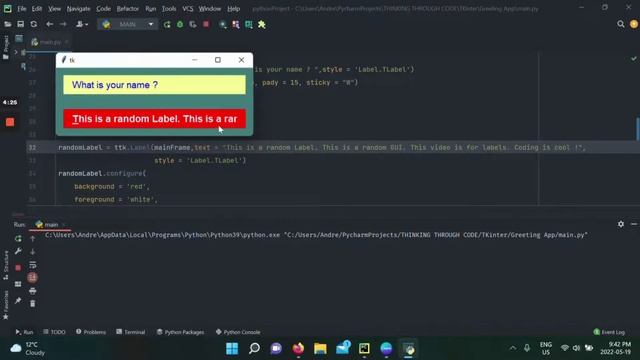Viewport: 640px width, 360px height.
Task: Click Rerun icon in Run panel
Action: (18, 238)
